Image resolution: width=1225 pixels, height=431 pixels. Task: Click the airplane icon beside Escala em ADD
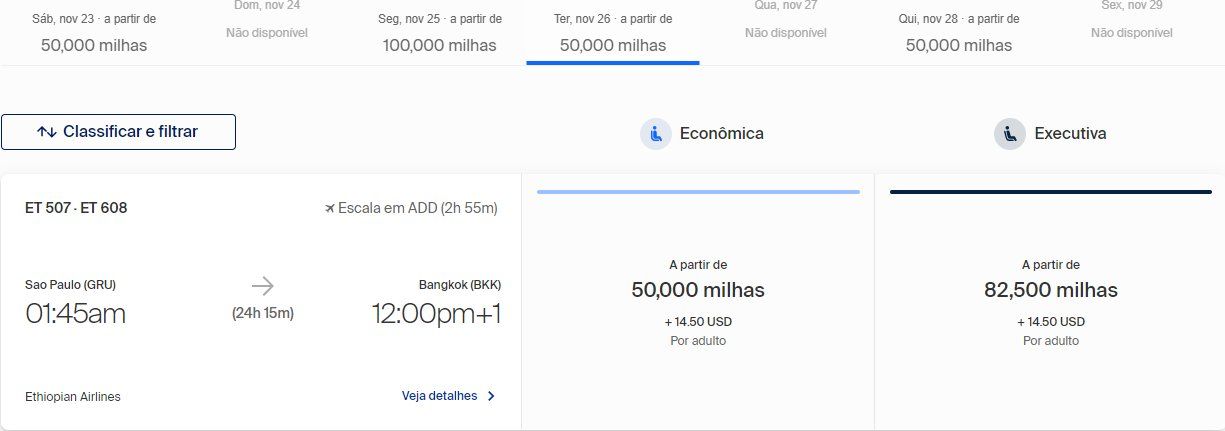pos(330,208)
